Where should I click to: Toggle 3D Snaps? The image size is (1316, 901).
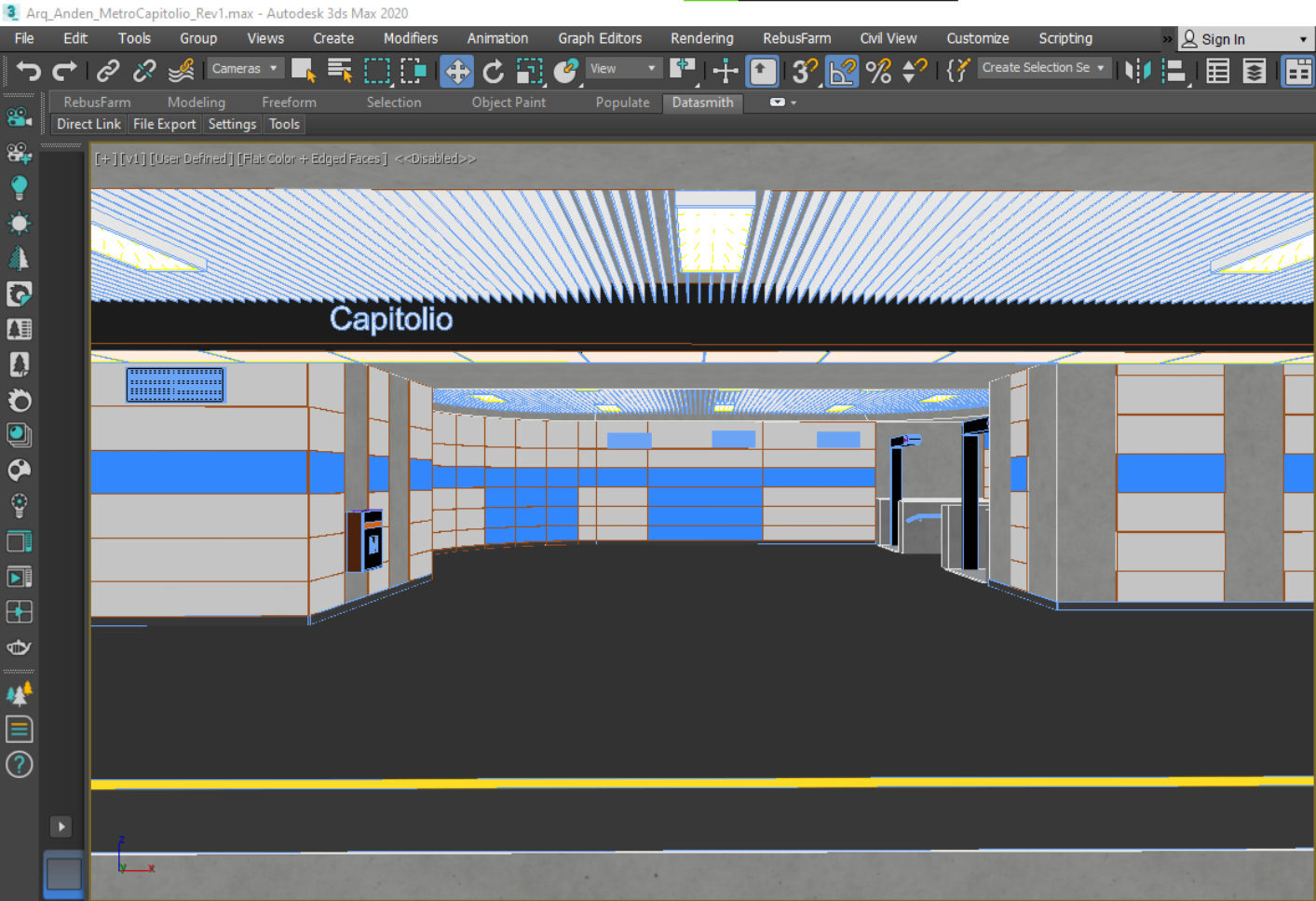(805, 71)
